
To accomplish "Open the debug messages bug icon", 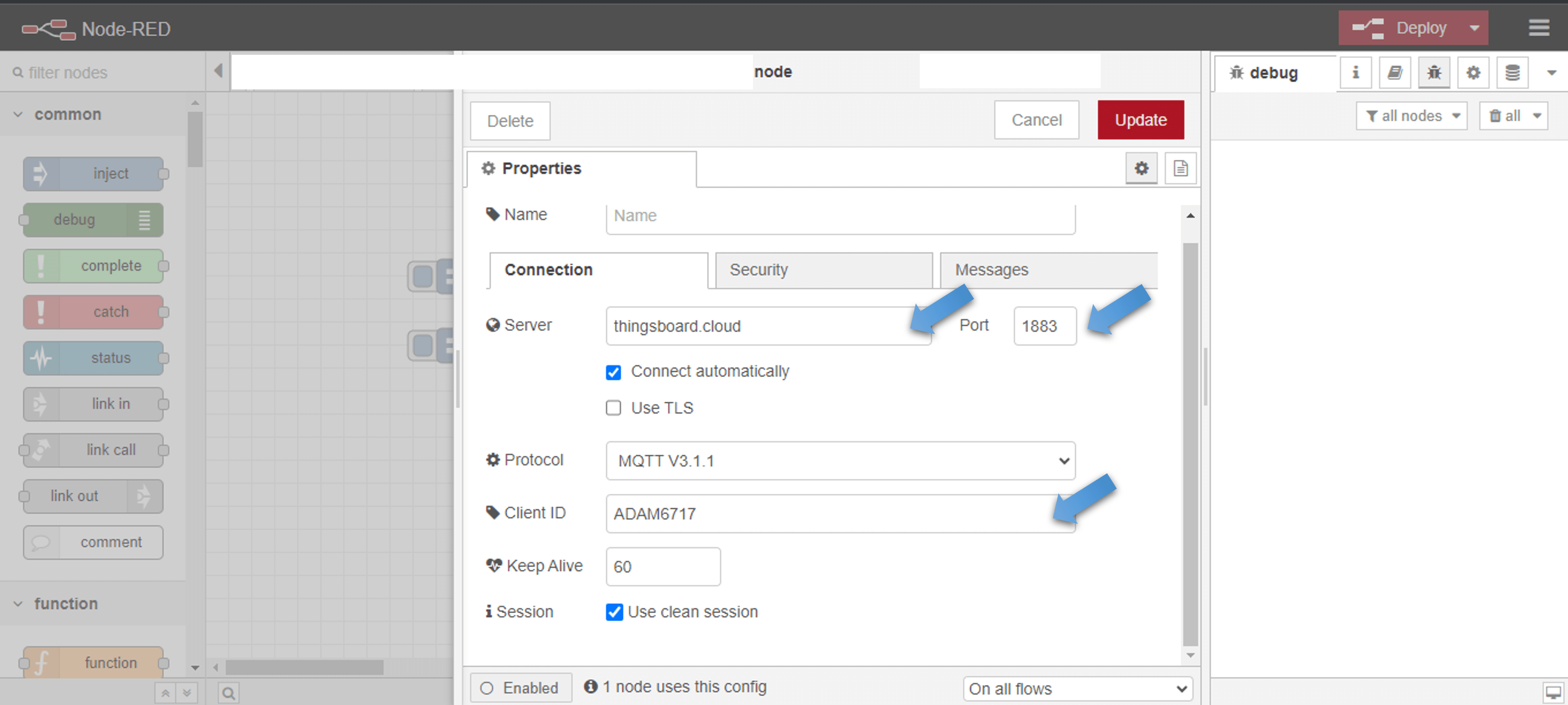I will (x=1433, y=73).
